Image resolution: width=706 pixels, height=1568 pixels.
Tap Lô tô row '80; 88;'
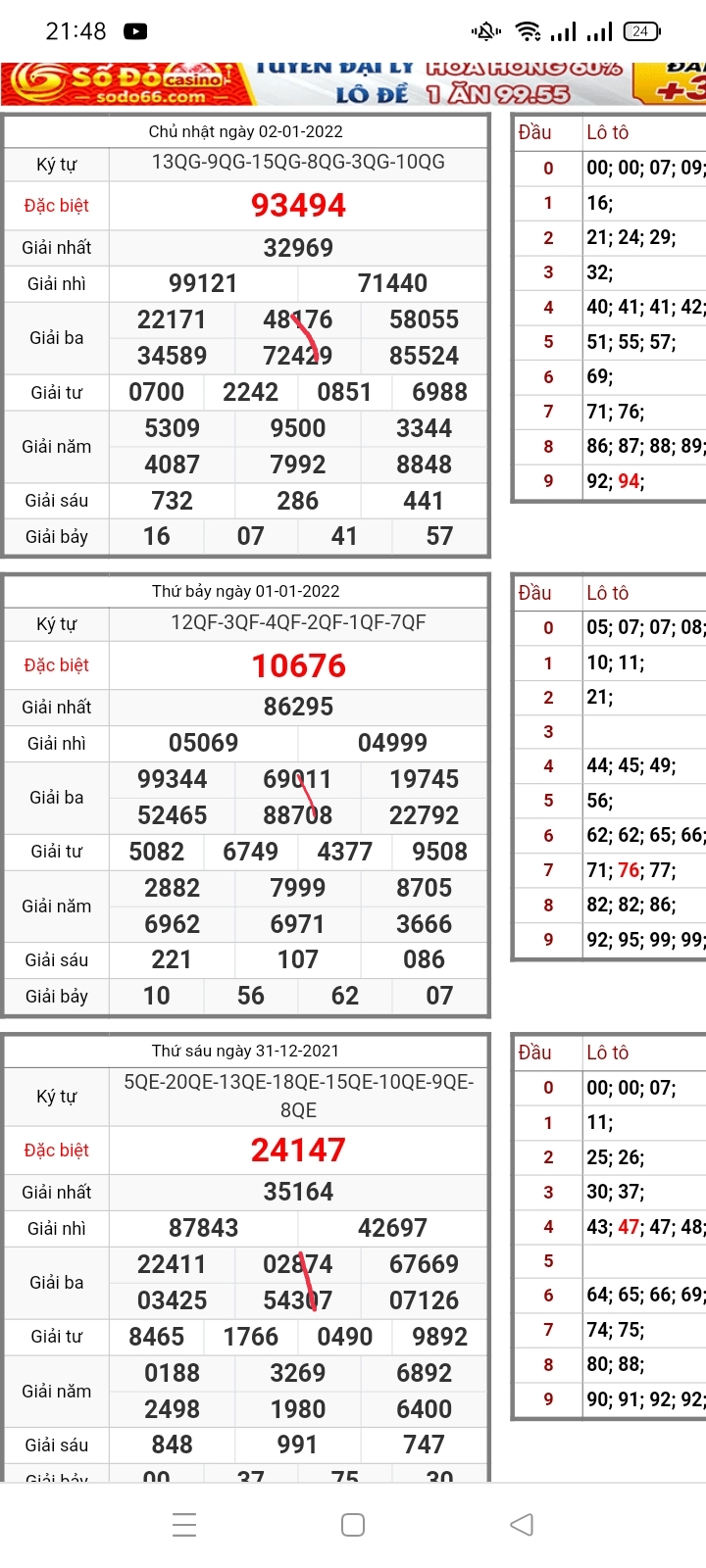pos(615,1364)
